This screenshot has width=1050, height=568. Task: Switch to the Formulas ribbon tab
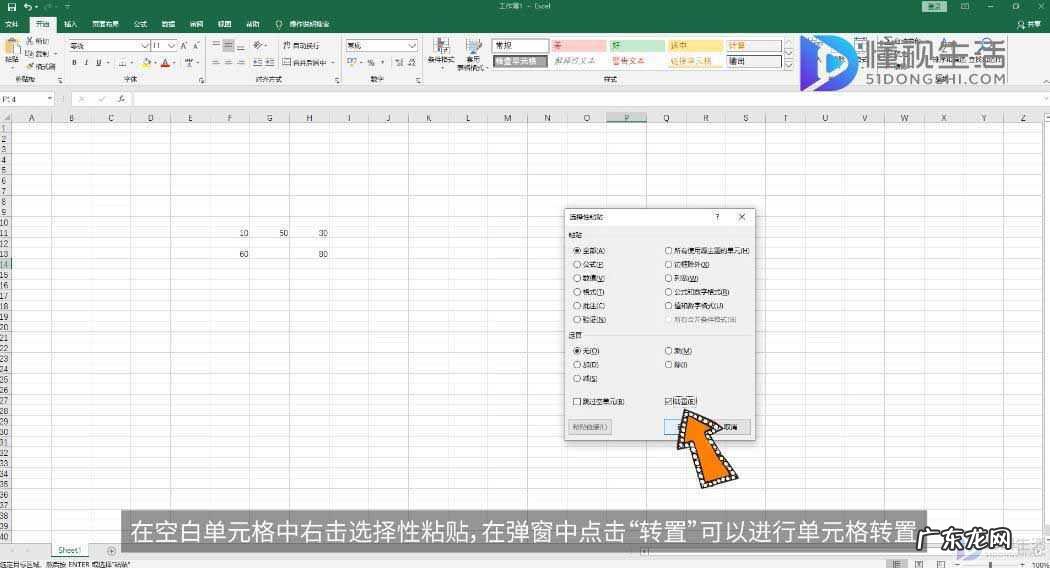[140, 24]
